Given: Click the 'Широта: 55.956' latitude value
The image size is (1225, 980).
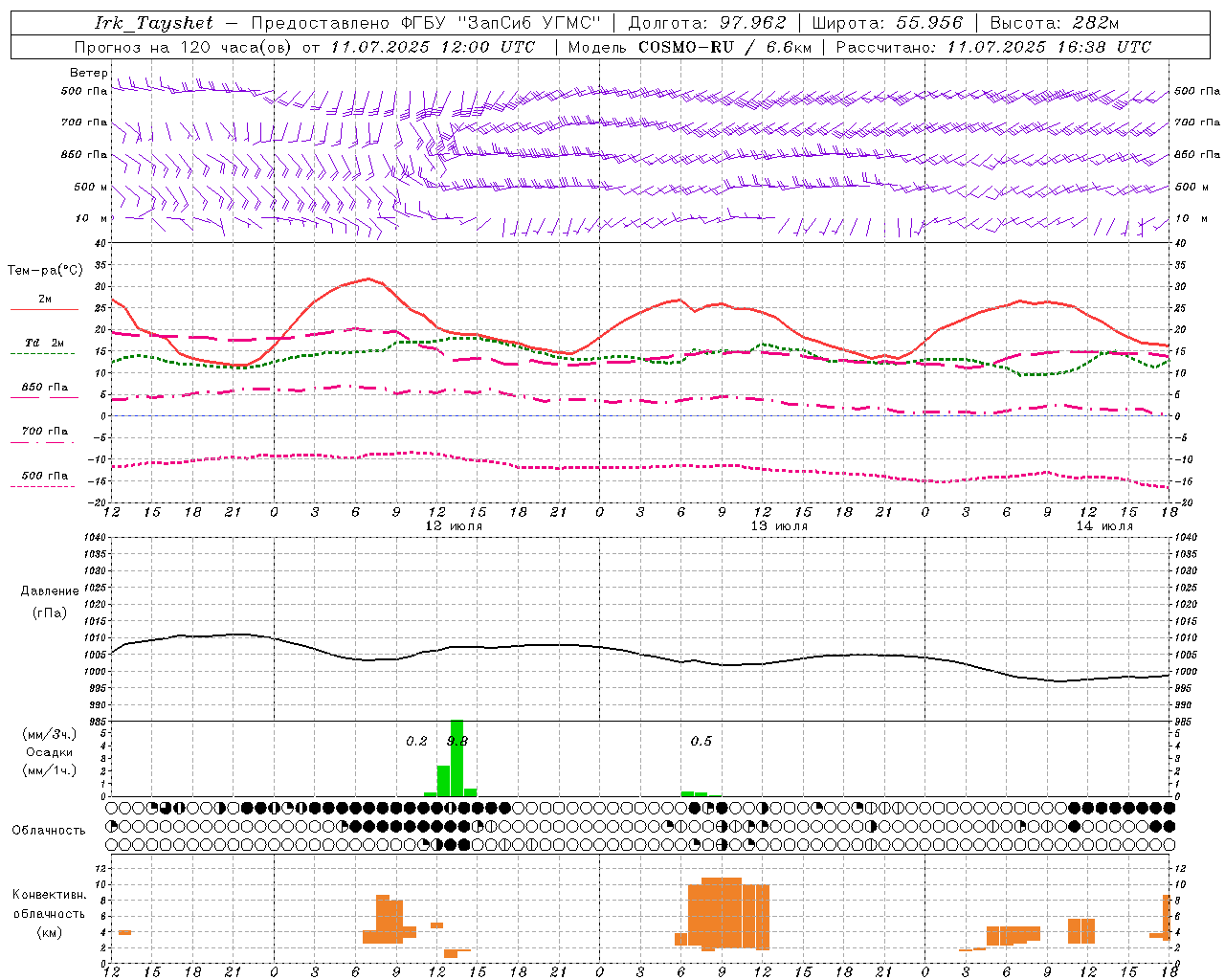Looking at the screenshot, I should point(887,23).
